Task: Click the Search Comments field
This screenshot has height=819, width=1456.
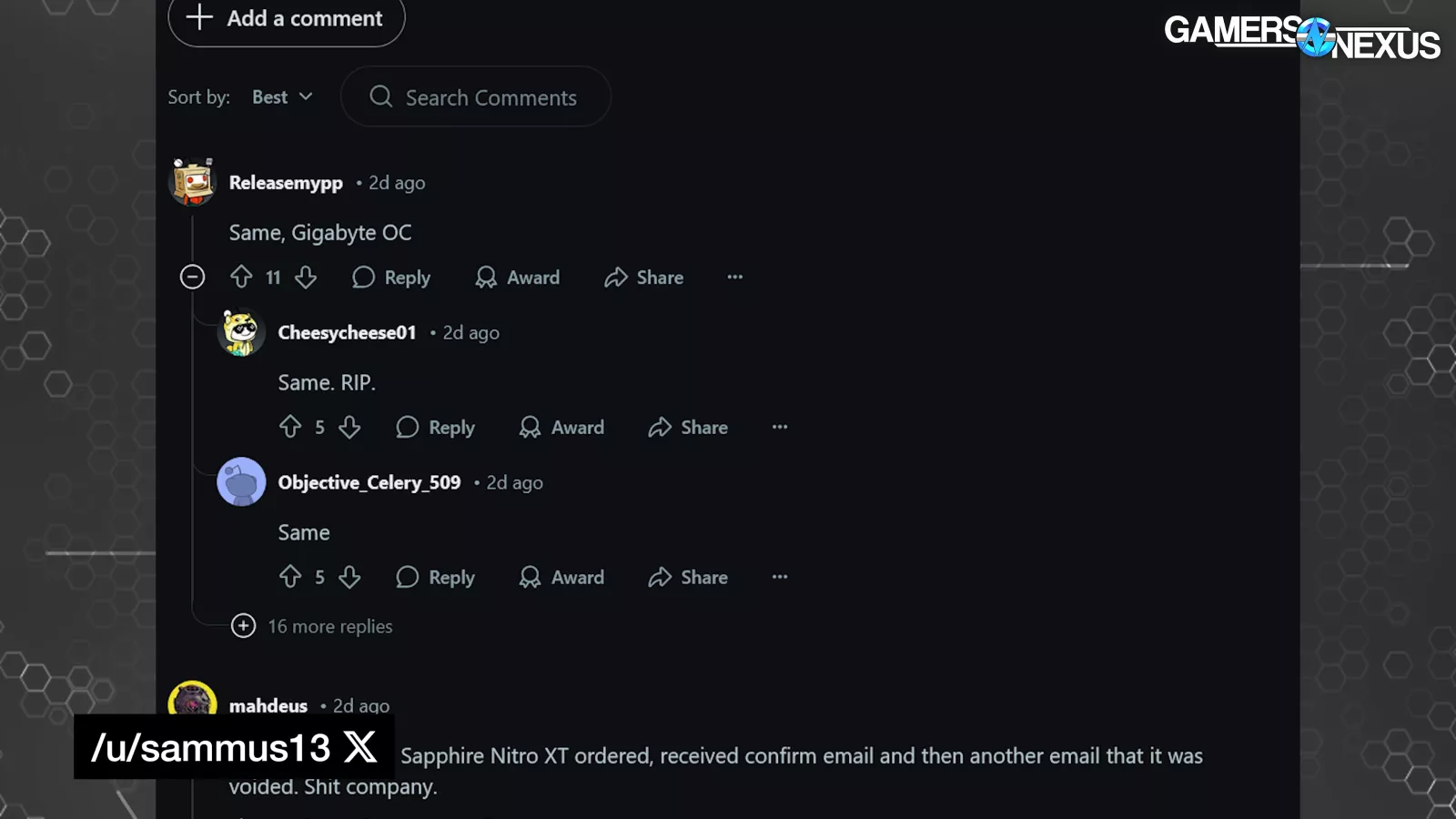Action: pos(490,97)
